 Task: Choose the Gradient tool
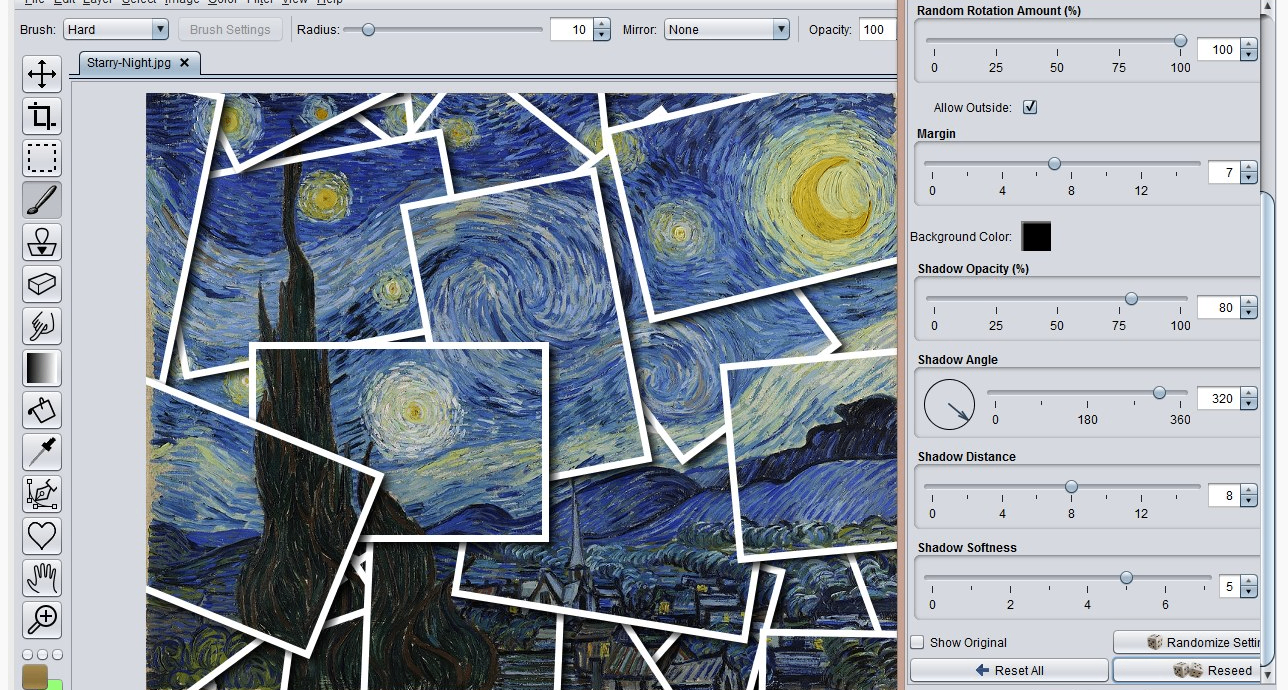coord(42,368)
